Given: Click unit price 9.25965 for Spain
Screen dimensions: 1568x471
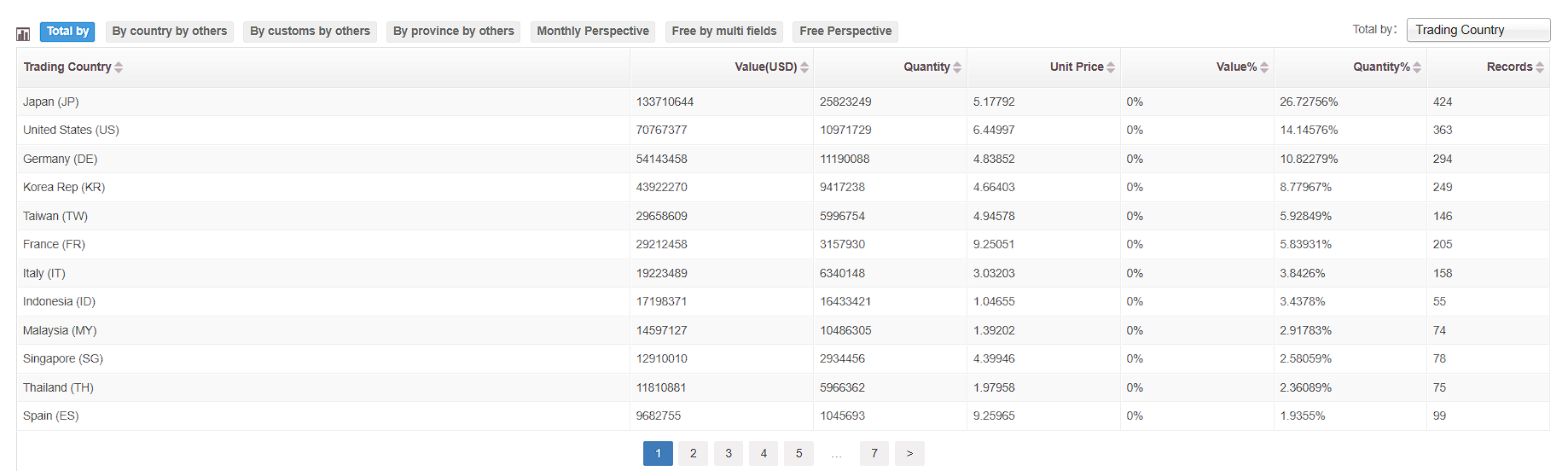Looking at the screenshot, I should (x=994, y=416).
